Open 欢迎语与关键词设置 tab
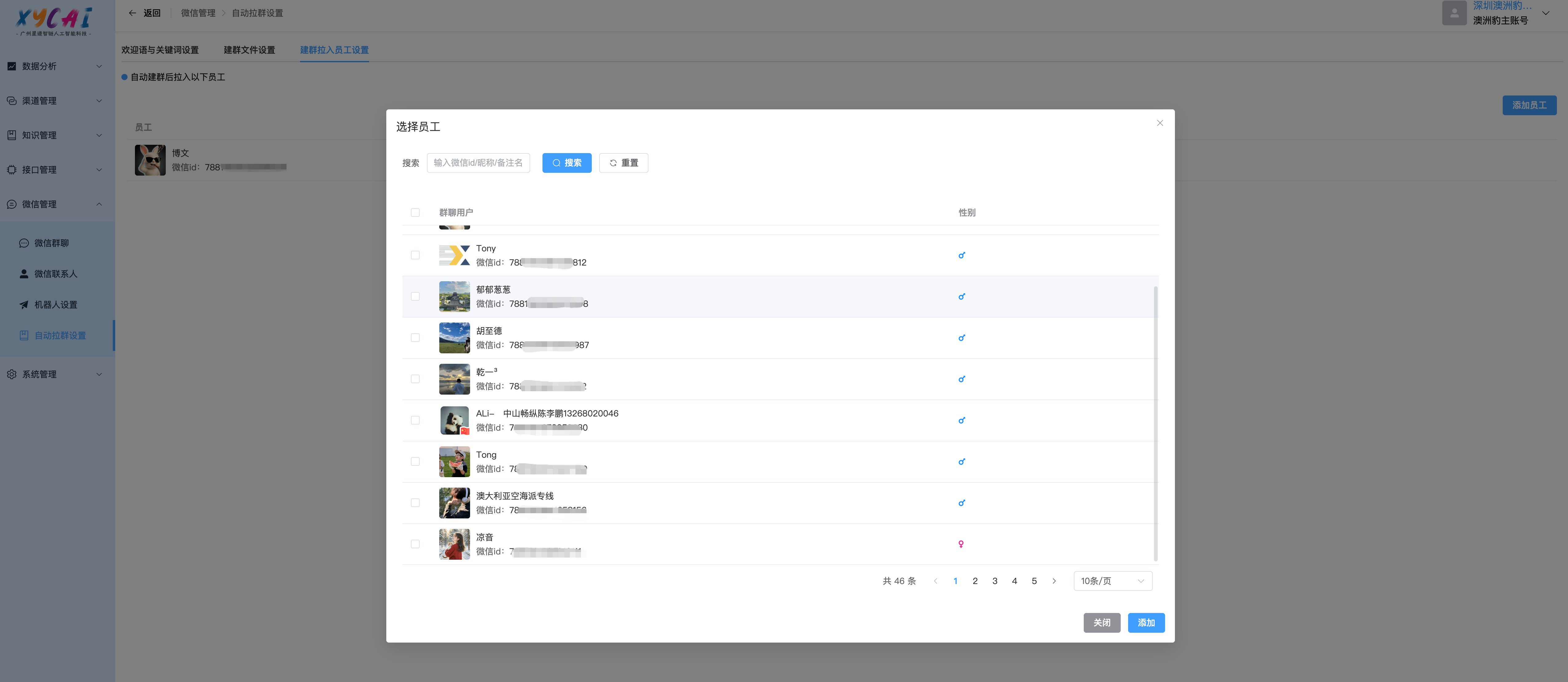1568x682 pixels. 160,50
